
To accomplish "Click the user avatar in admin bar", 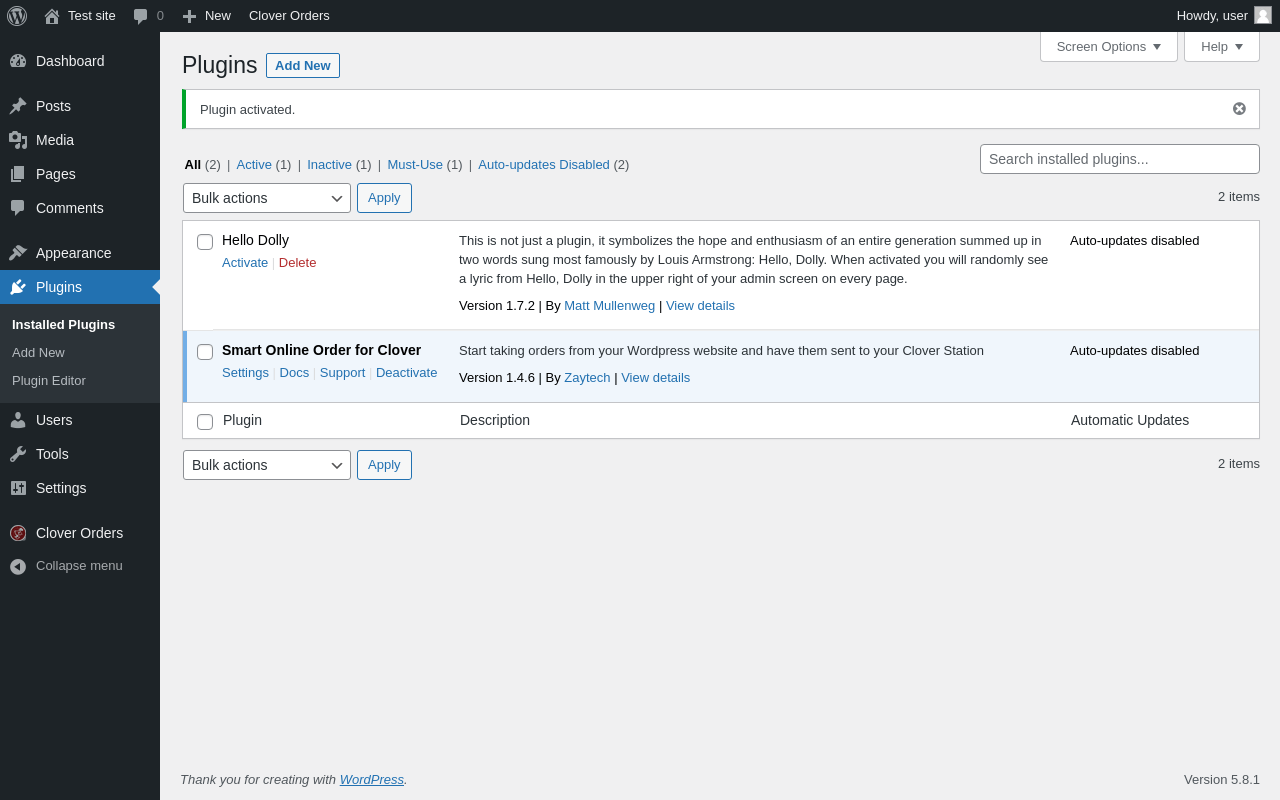I will click(1263, 15).
